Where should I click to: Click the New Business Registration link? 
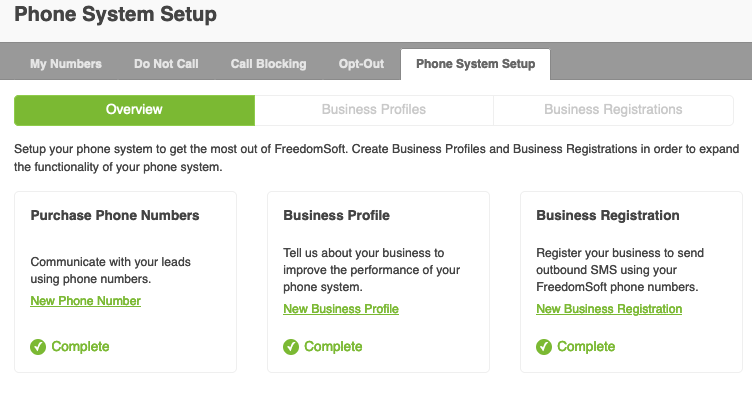[x=609, y=309]
